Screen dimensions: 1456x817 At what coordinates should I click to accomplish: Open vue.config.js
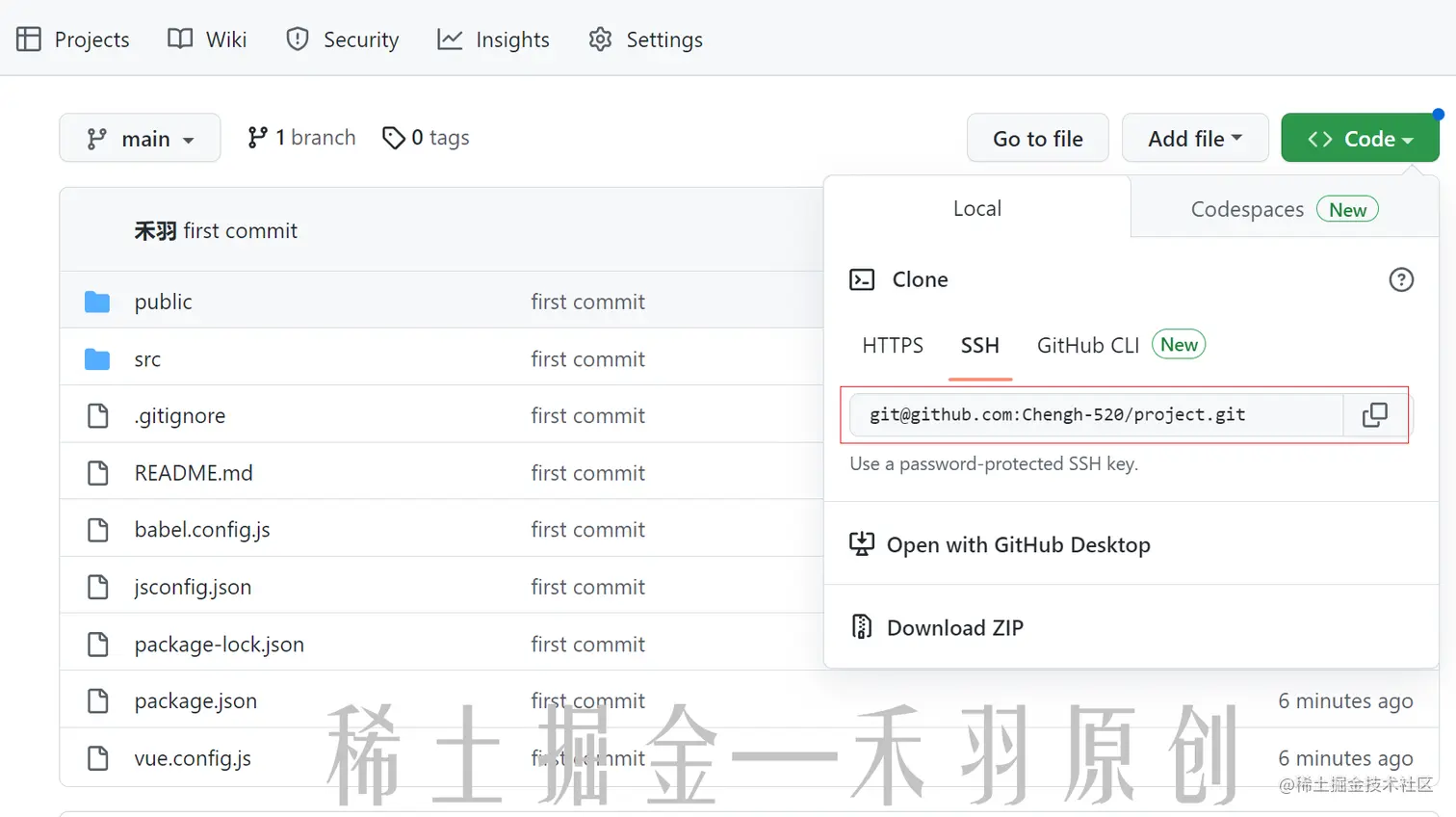[193, 758]
